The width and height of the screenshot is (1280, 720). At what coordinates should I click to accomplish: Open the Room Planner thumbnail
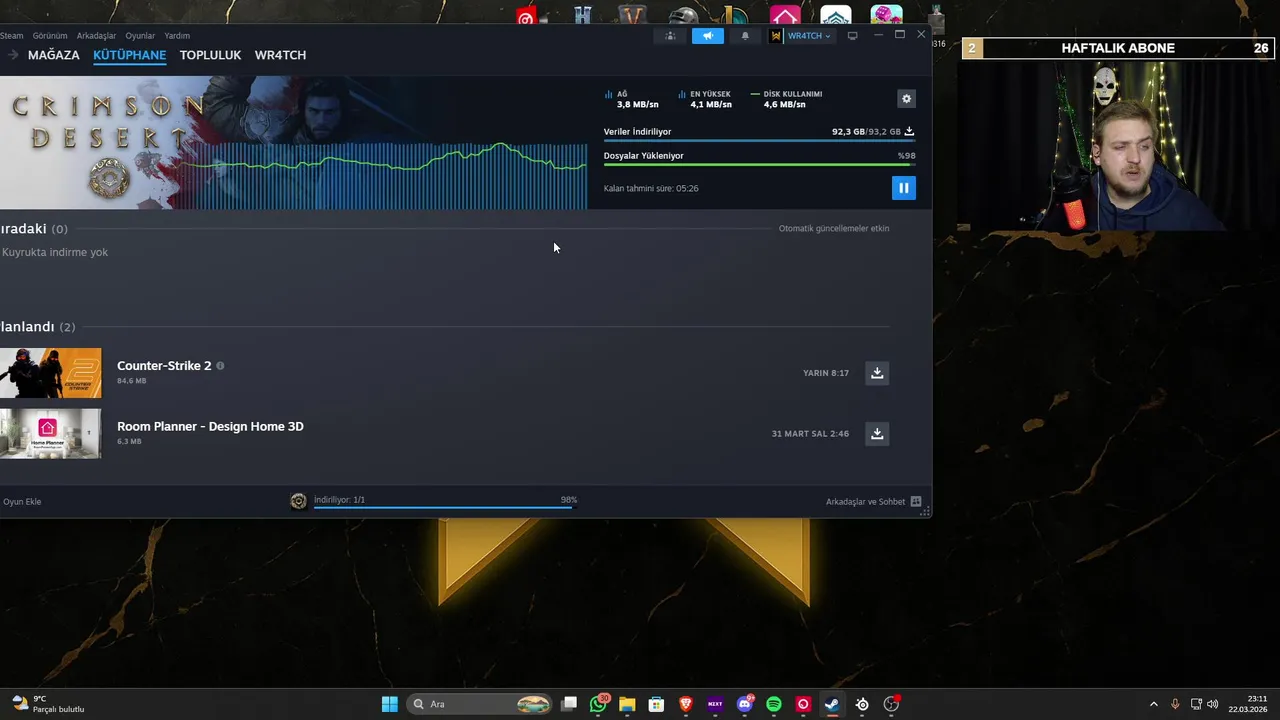[x=50, y=433]
